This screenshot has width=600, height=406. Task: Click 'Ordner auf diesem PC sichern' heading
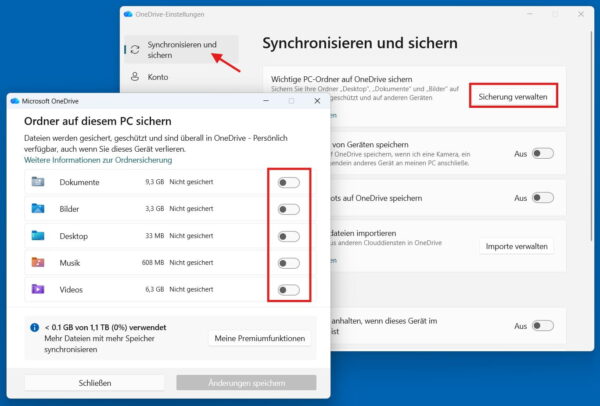pos(98,121)
